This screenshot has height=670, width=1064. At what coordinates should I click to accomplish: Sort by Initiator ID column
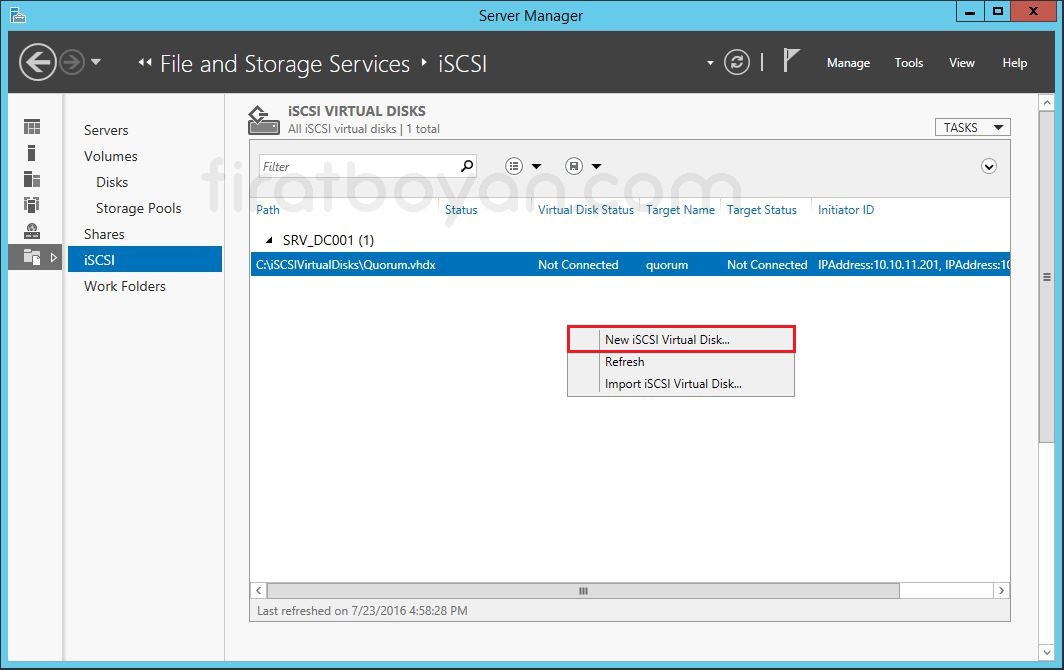tap(846, 210)
